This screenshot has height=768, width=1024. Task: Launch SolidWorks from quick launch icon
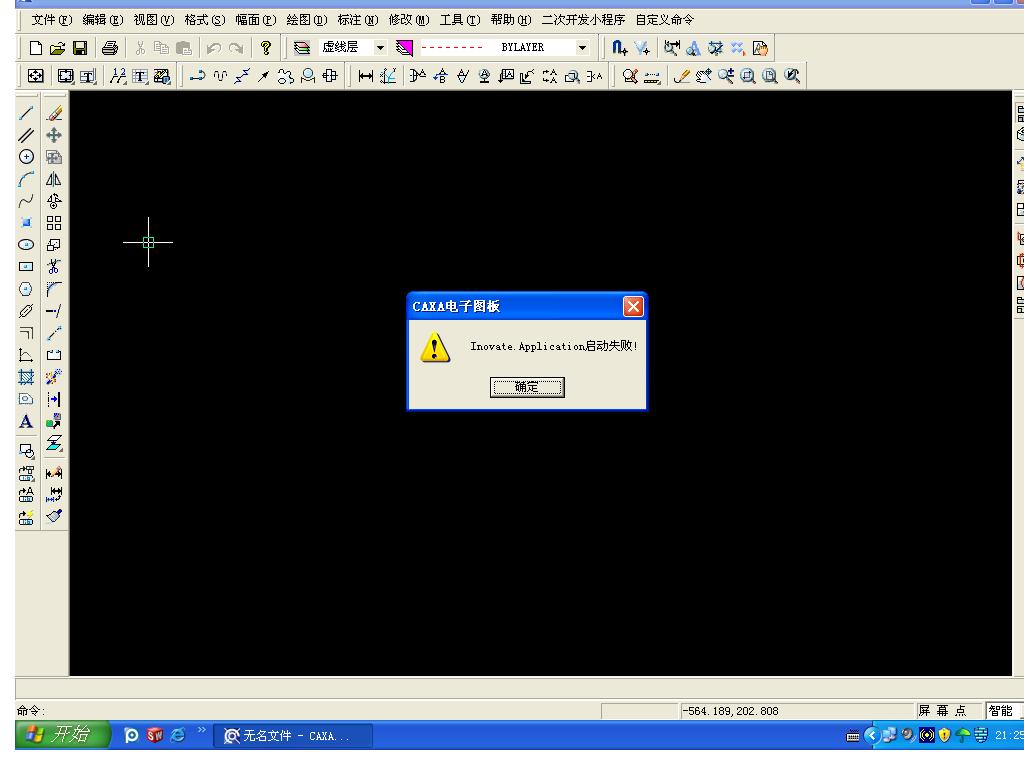(155, 735)
